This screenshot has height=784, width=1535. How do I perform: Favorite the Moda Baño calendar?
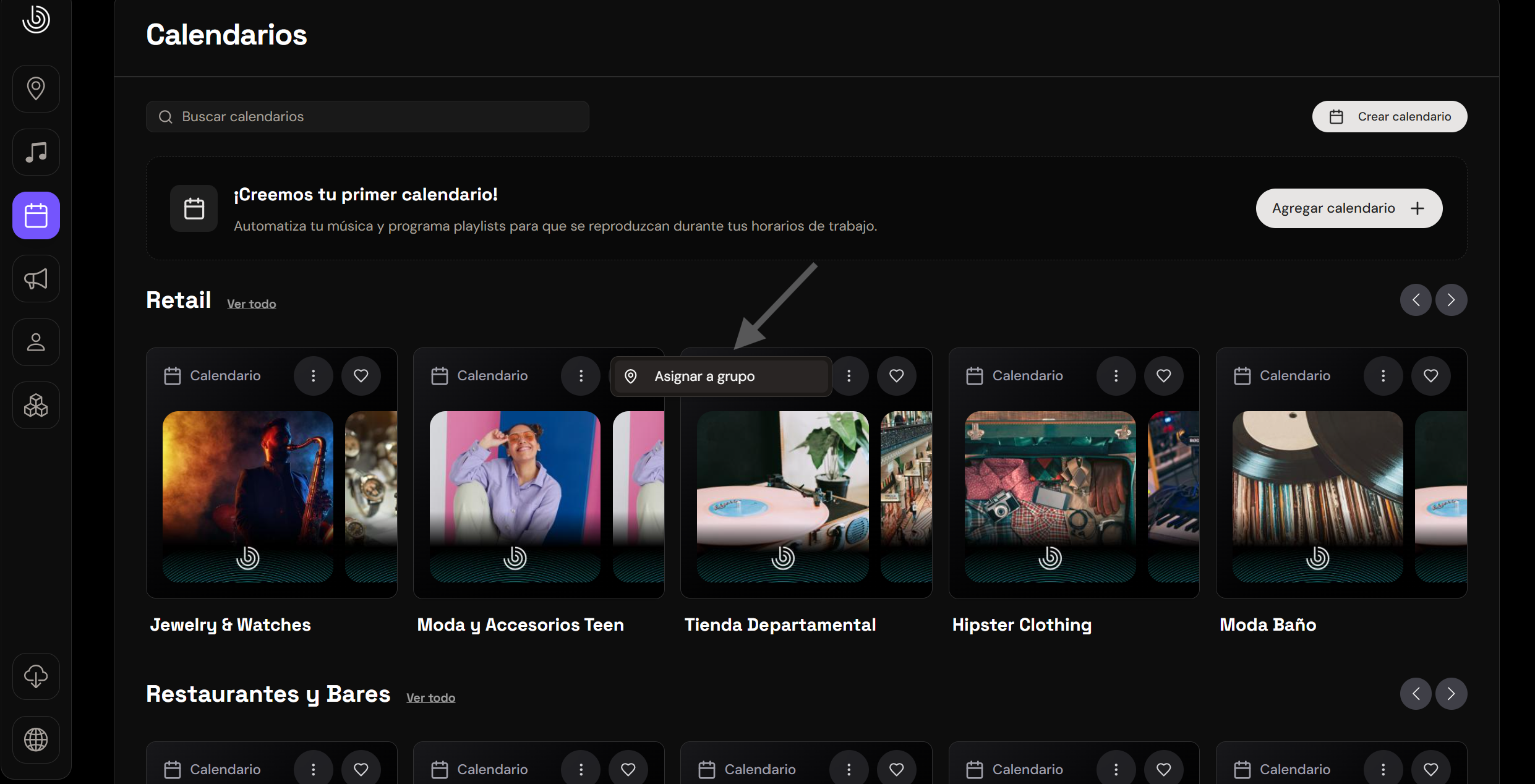tap(1431, 376)
